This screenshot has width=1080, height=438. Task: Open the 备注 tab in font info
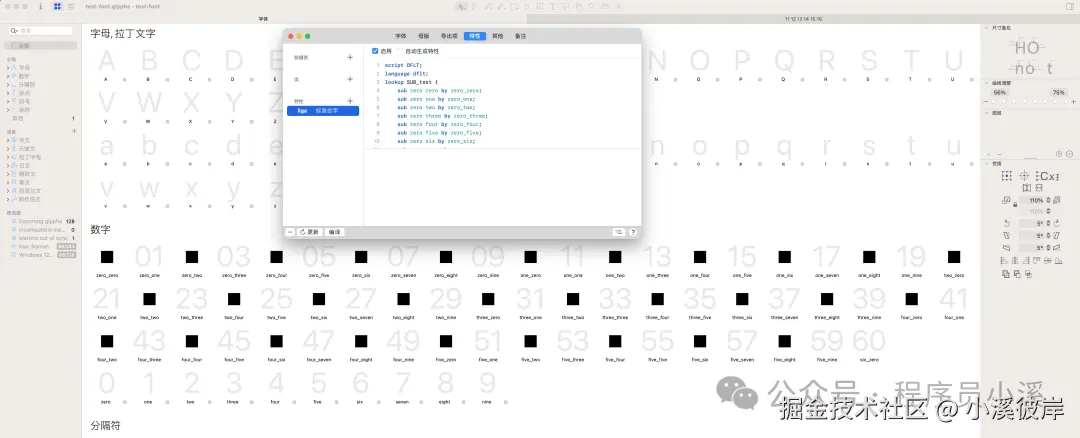pos(521,36)
